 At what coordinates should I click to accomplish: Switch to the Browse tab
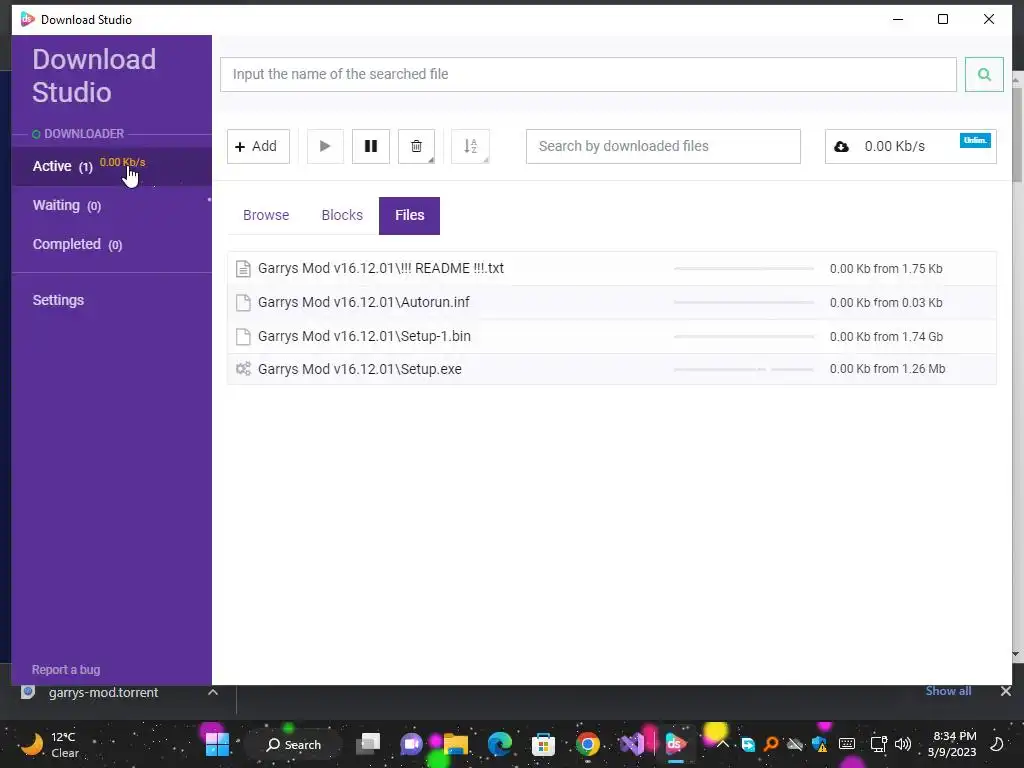click(x=266, y=216)
